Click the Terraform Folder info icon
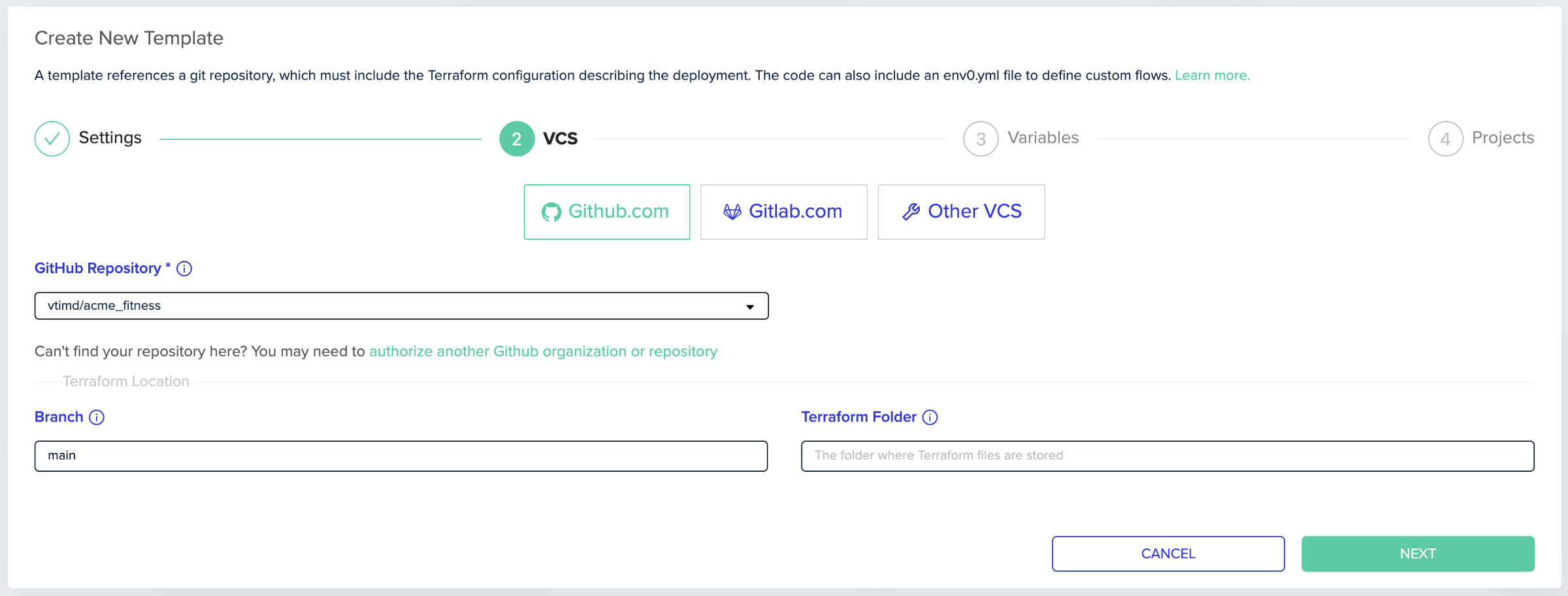The image size is (1568, 596). pos(930,417)
